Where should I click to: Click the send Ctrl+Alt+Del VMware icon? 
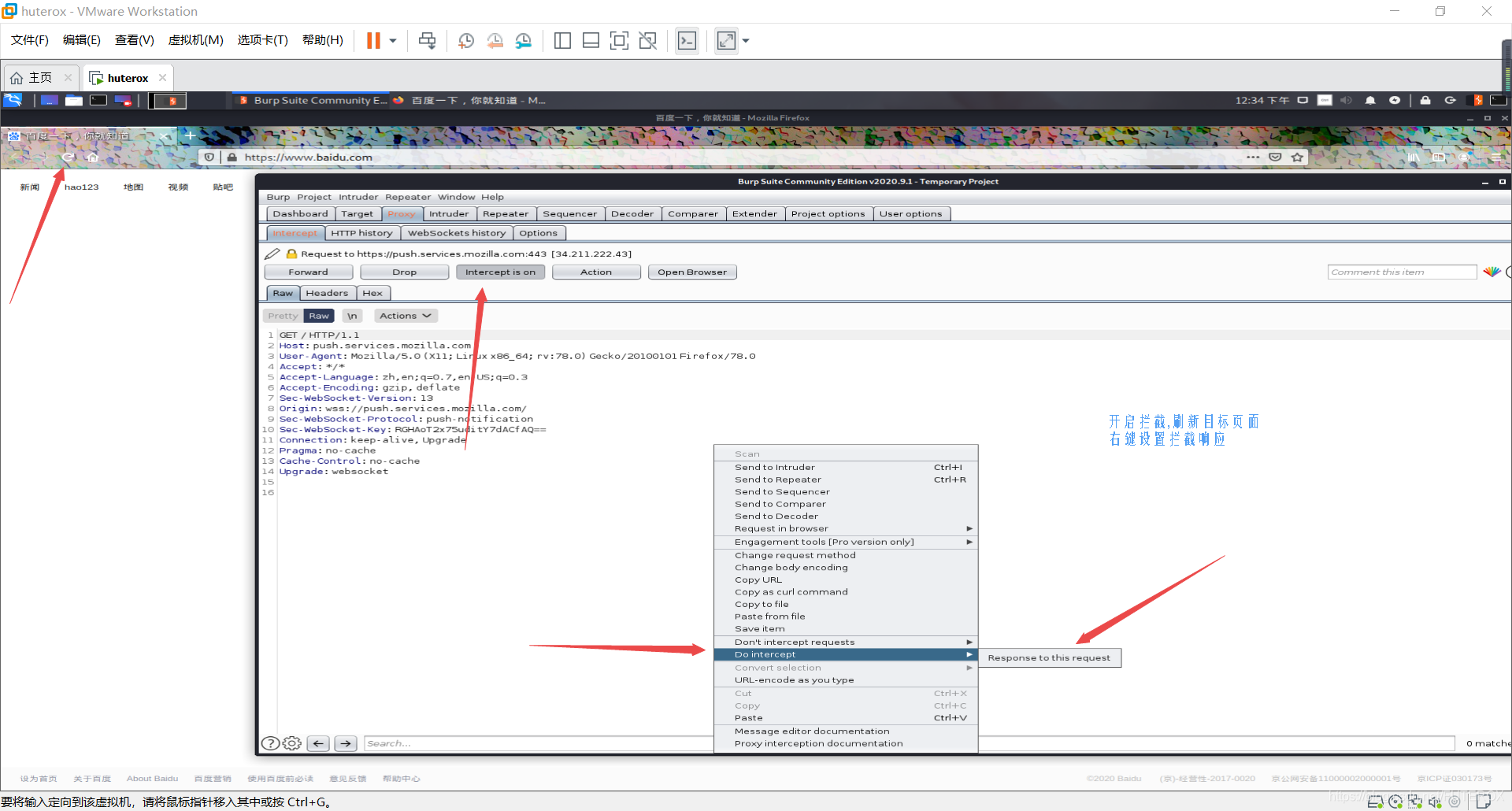click(x=427, y=41)
